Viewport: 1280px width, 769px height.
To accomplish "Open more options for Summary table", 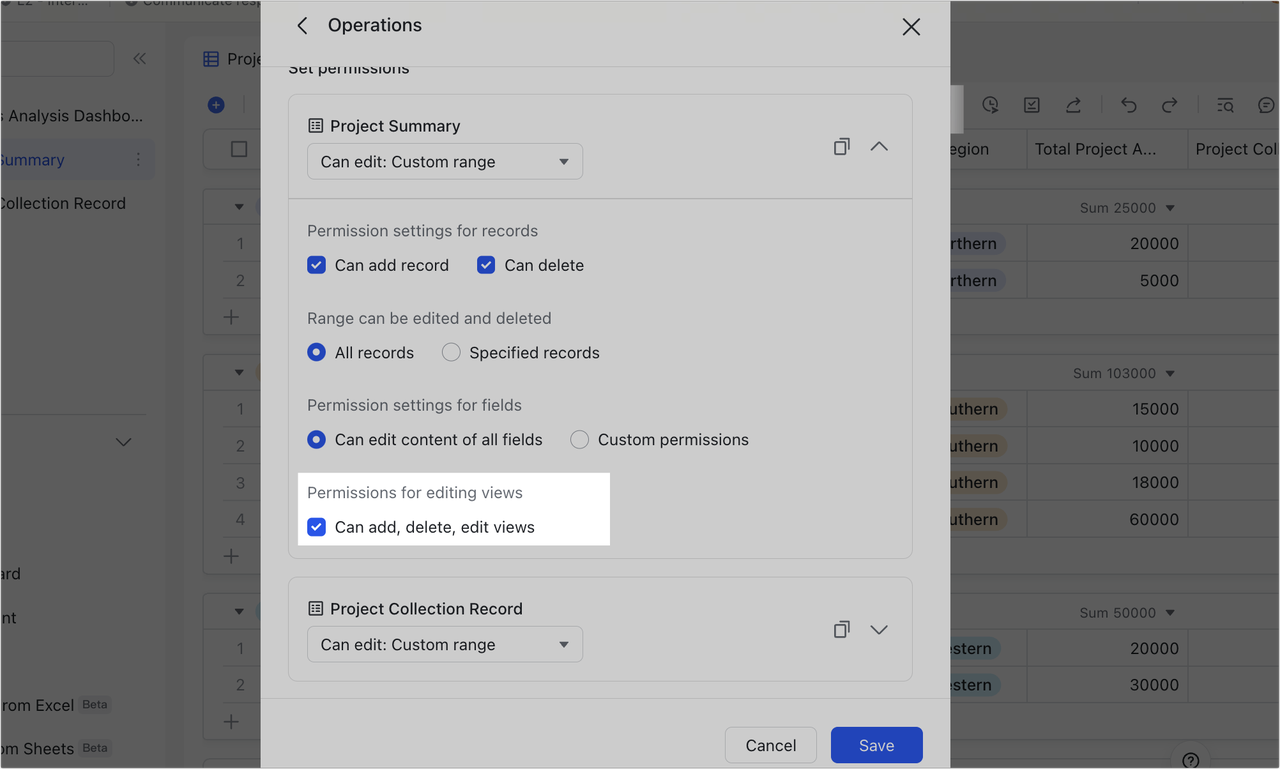I will (x=138, y=160).
